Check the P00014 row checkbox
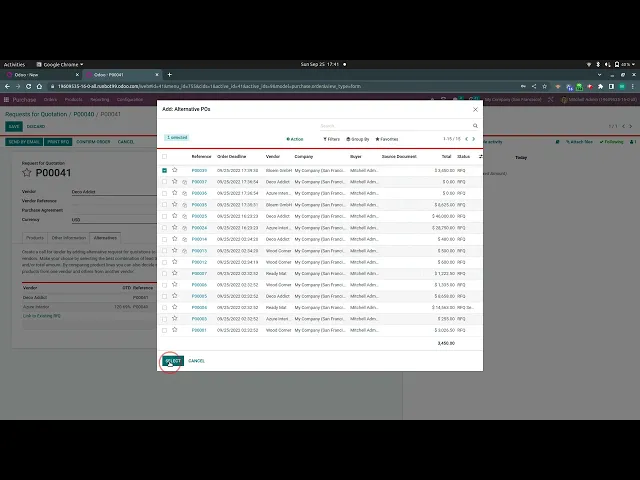This screenshot has width=640, height=480. point(164,239)
